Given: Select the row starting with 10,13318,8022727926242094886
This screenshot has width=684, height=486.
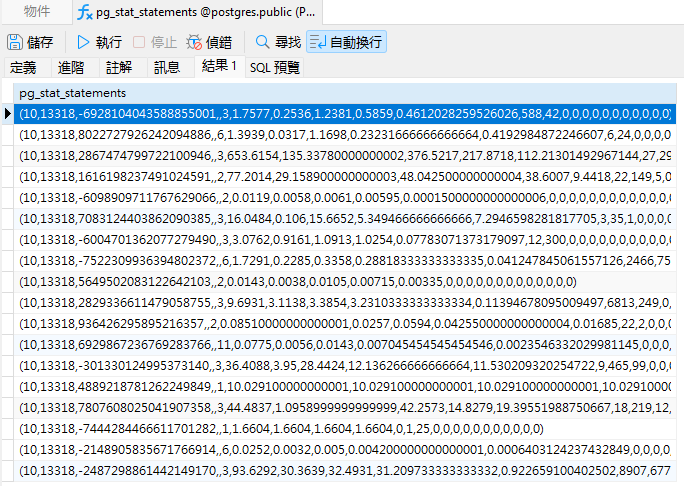Looking at the screenshot, I should point(340,134).
